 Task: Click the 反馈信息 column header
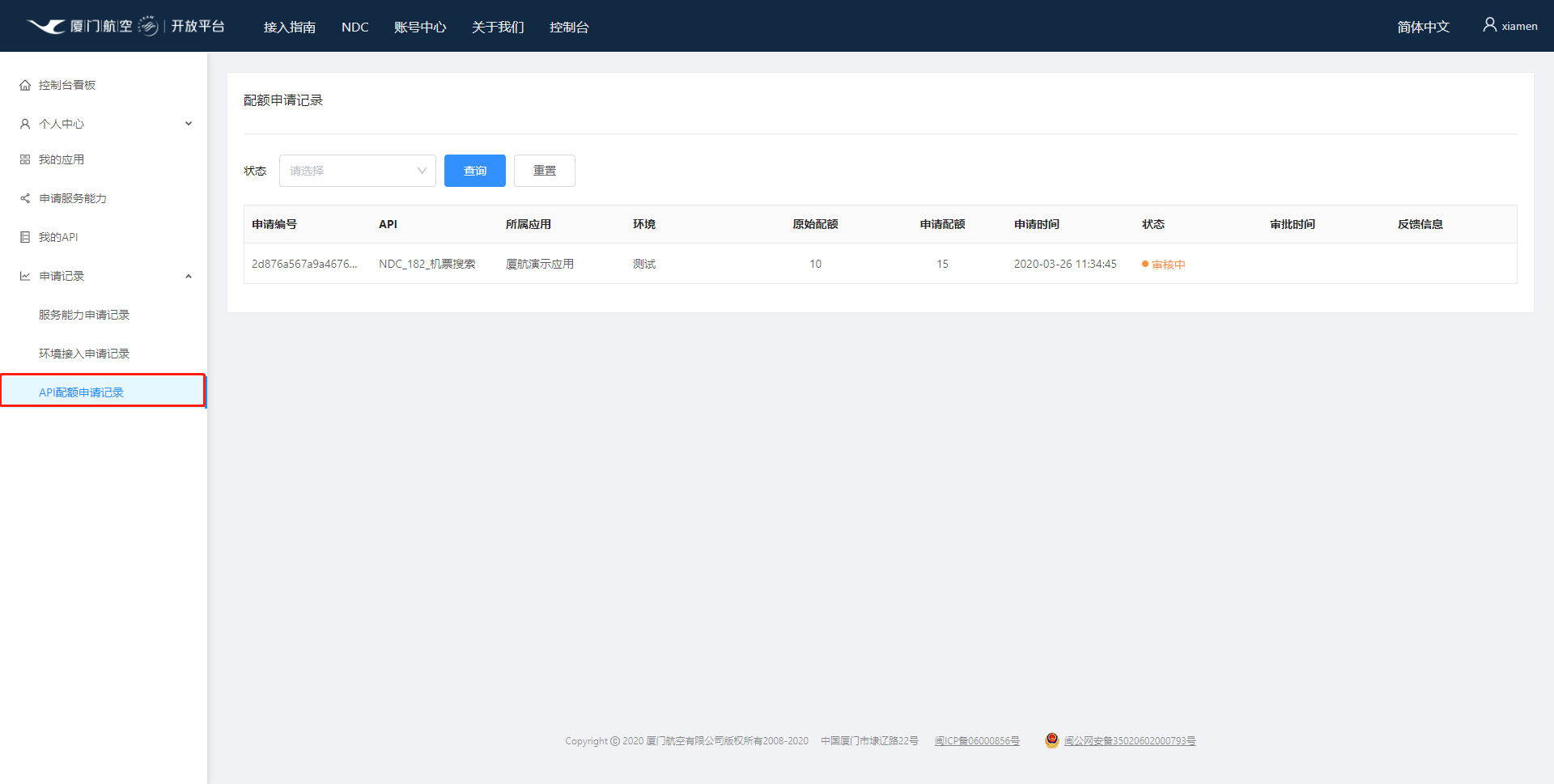[1420, 224]
